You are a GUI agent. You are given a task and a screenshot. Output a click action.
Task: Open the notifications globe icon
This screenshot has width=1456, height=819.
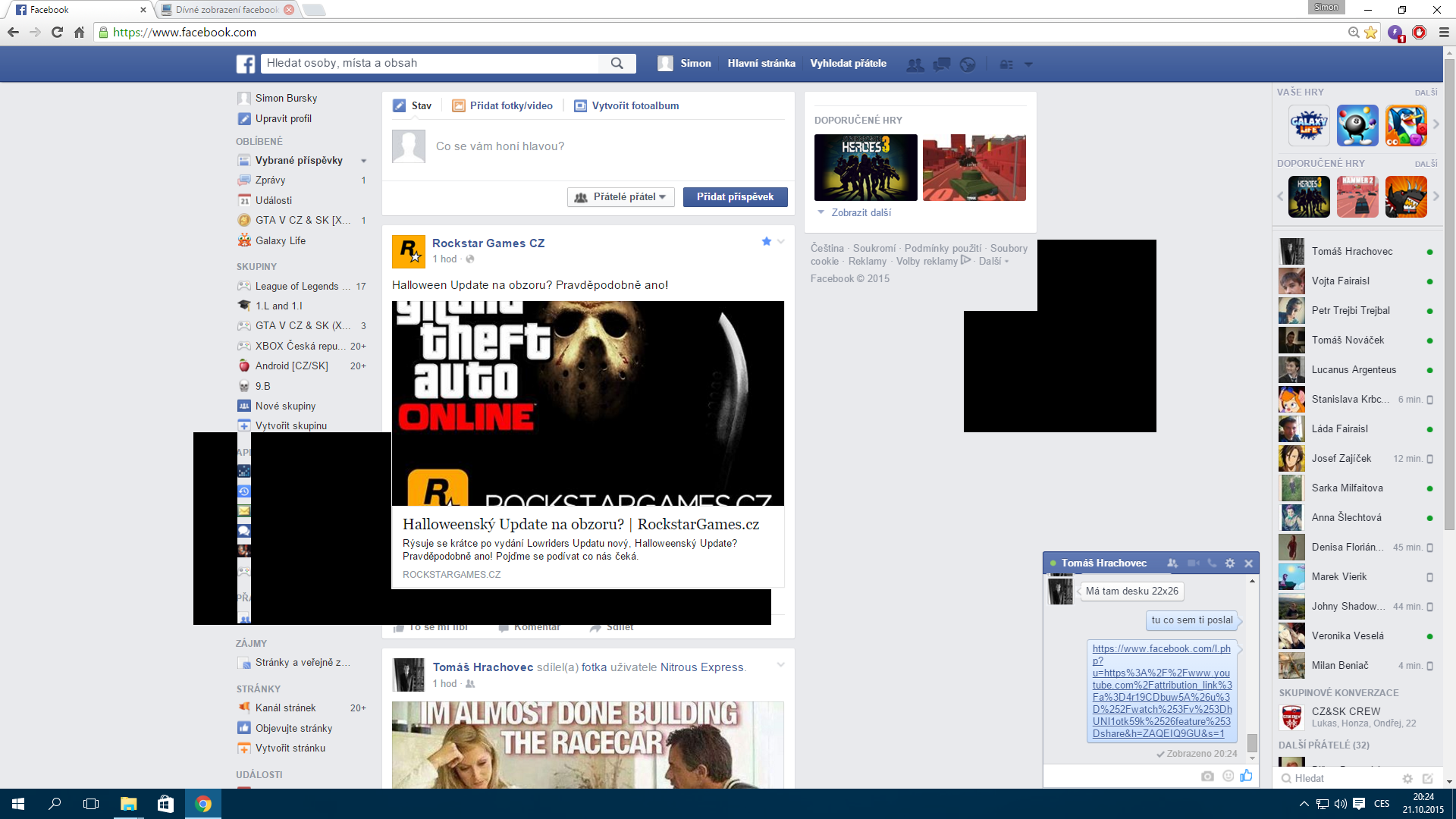[967, 64]
